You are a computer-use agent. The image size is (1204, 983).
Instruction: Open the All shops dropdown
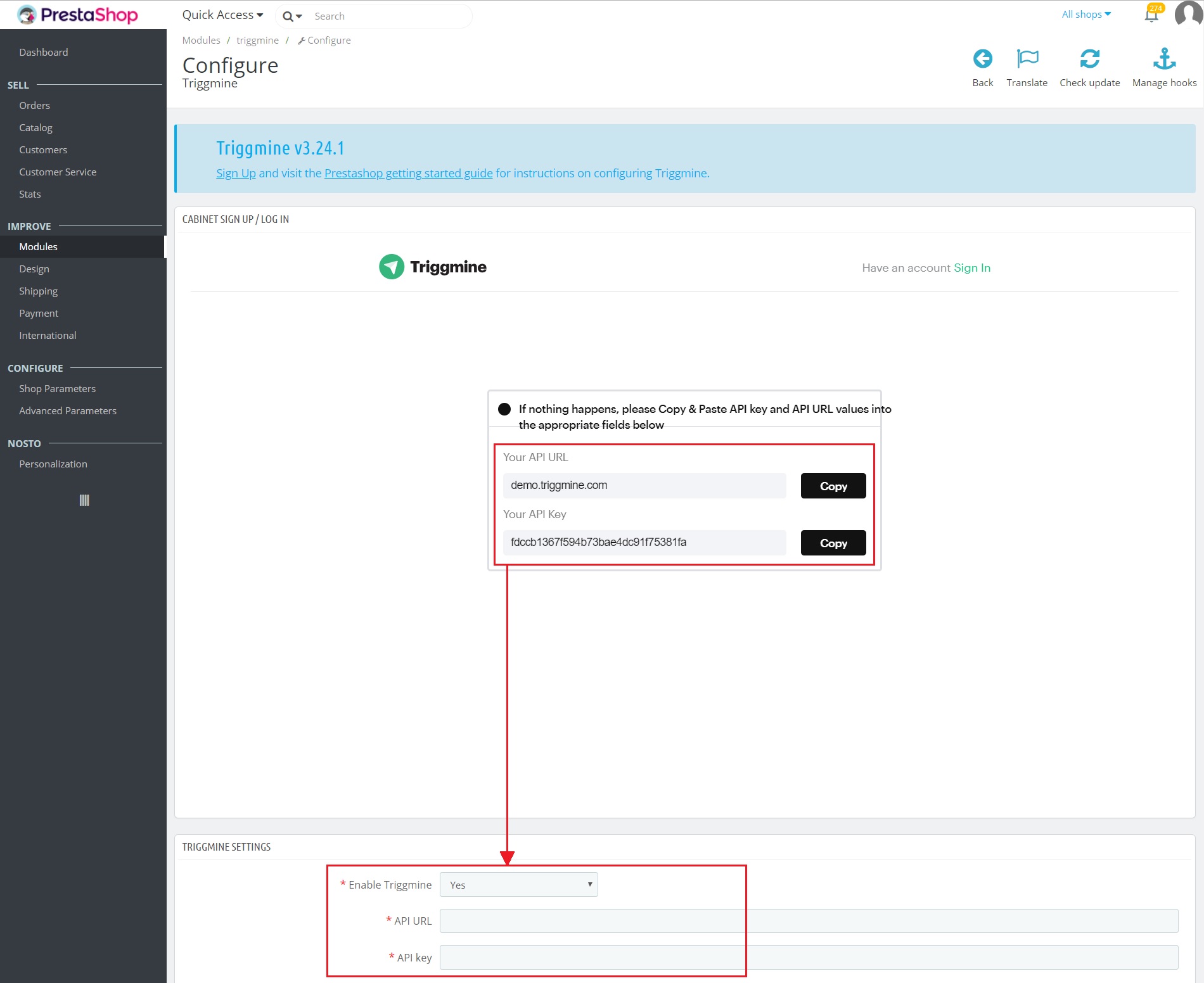coord(1086,14)
